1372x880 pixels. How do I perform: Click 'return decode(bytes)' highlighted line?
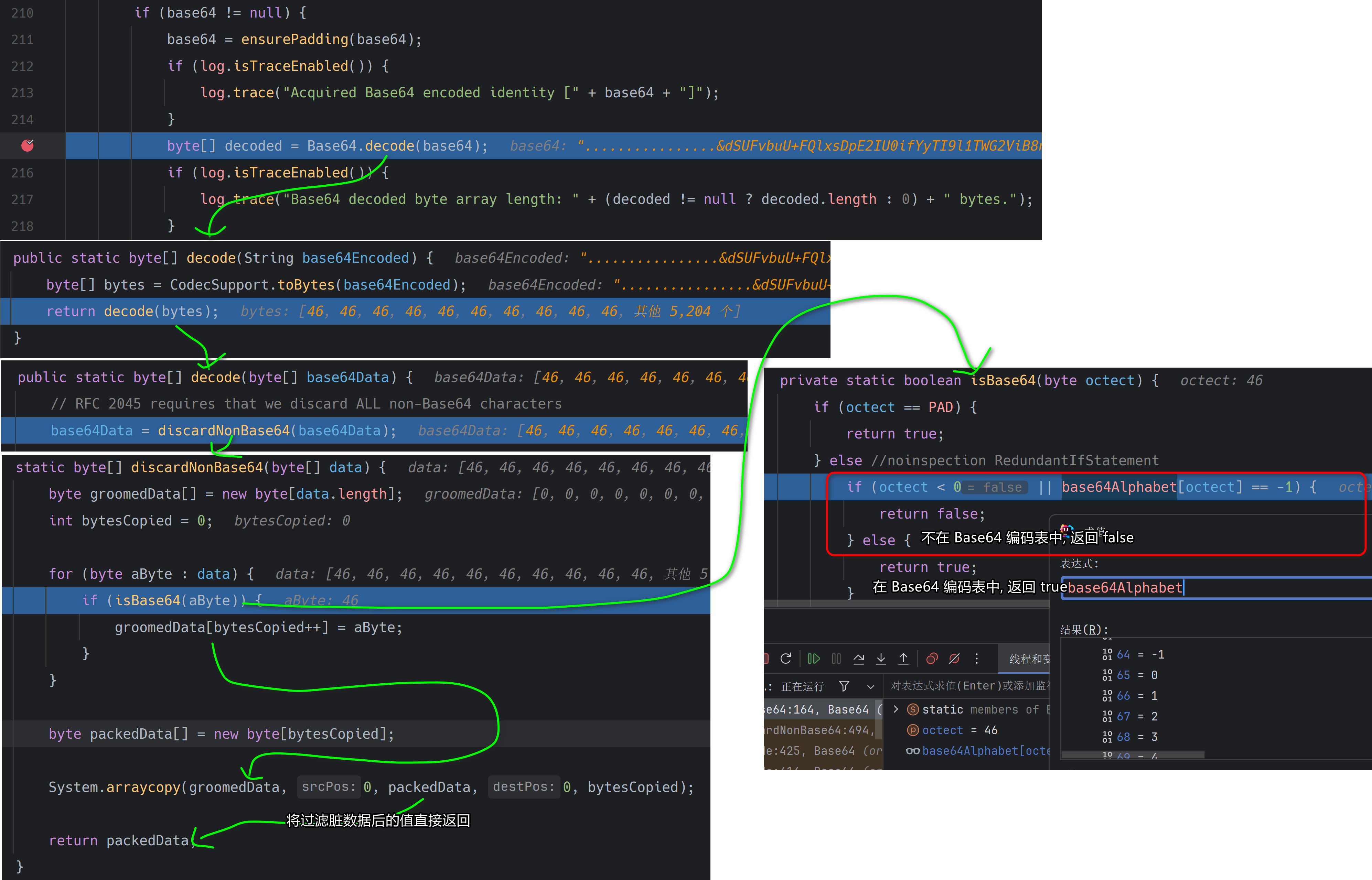(x=133, y=311)
